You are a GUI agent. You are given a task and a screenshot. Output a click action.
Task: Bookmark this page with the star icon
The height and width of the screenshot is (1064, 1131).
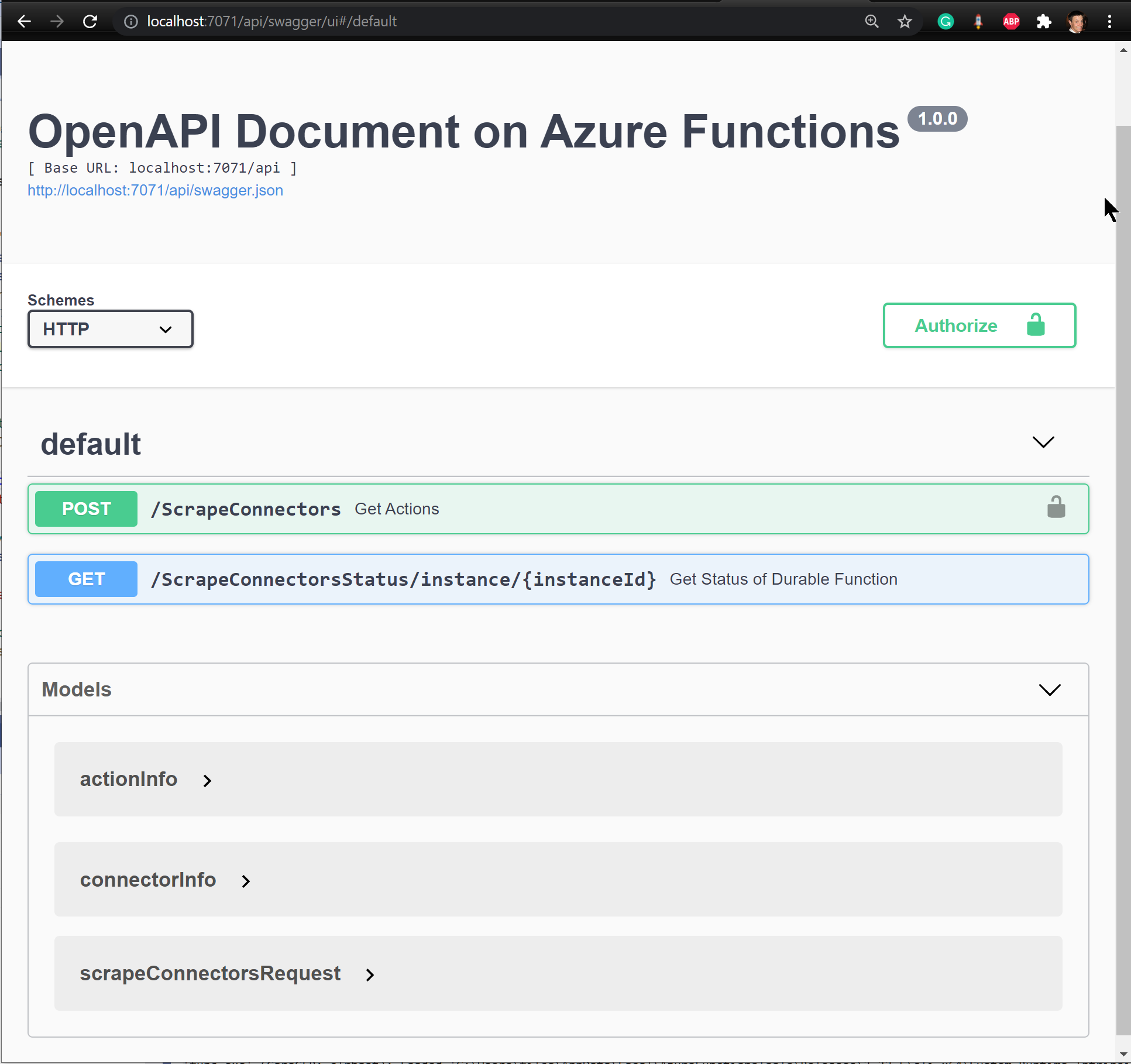pyautogui.click(x=905, y=22)
